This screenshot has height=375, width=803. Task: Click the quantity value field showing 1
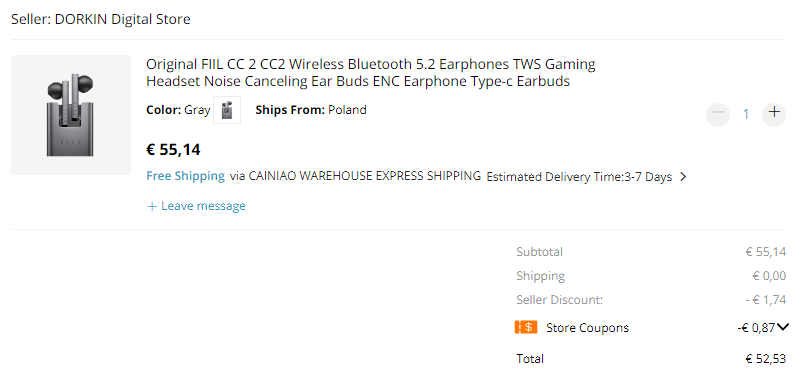click(x=746, y=114)
